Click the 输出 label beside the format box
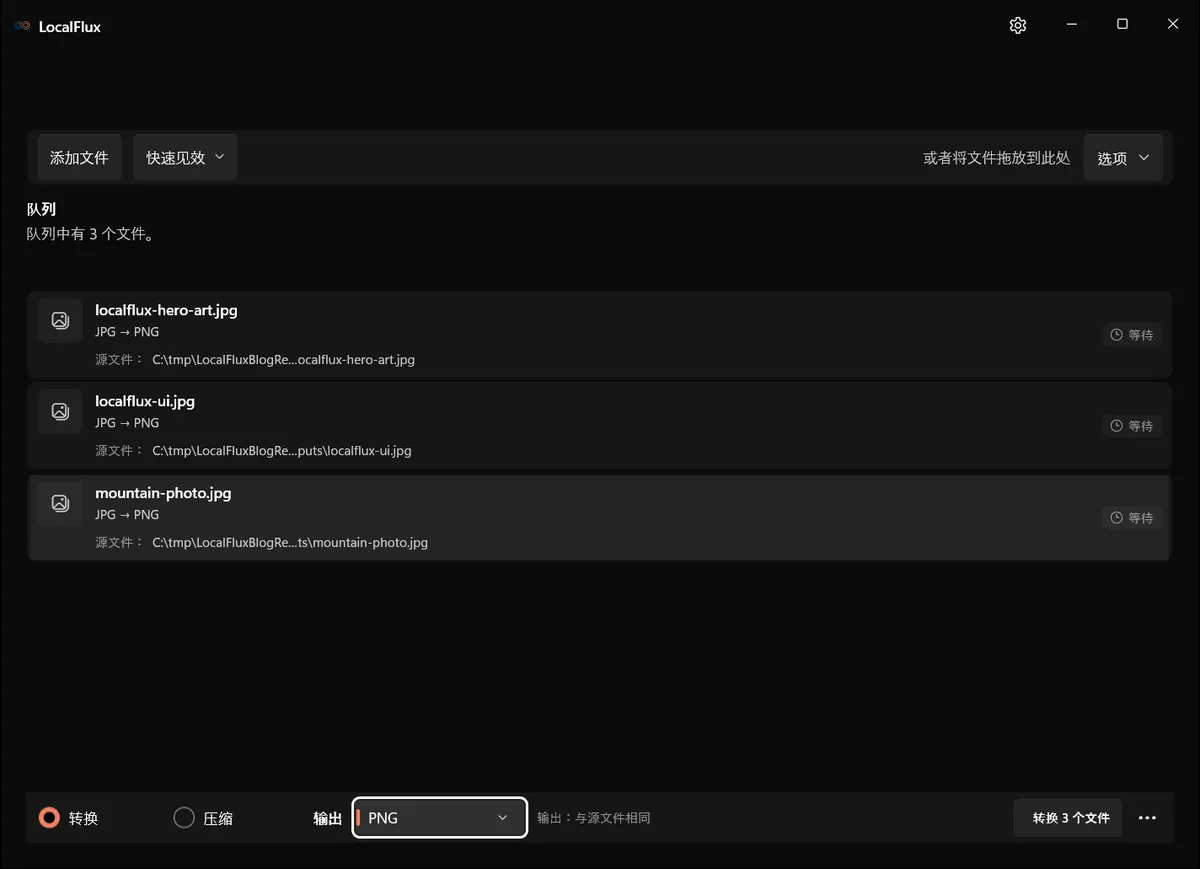 328,818
